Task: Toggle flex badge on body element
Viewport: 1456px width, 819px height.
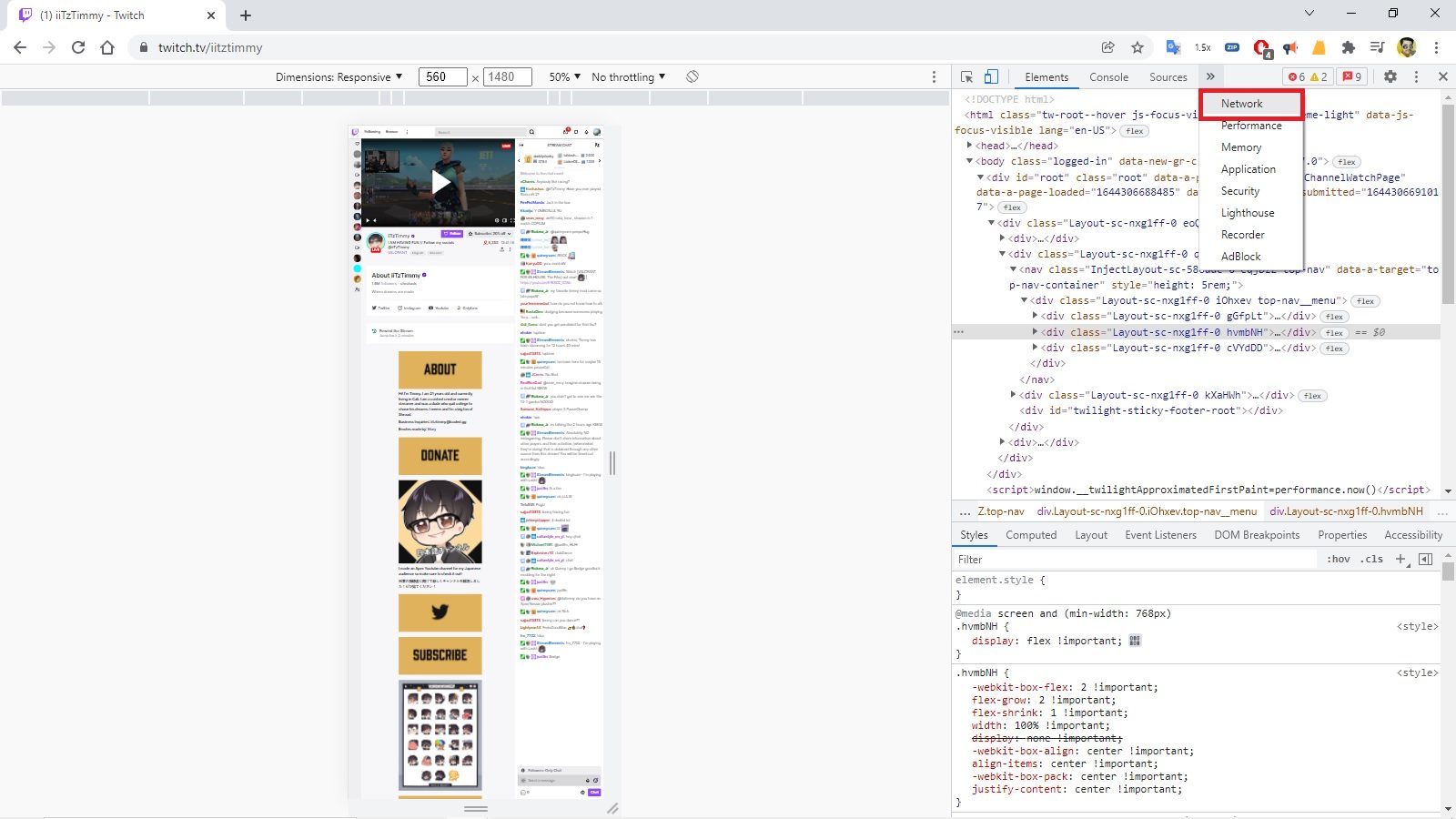Action: (1347, 162)
